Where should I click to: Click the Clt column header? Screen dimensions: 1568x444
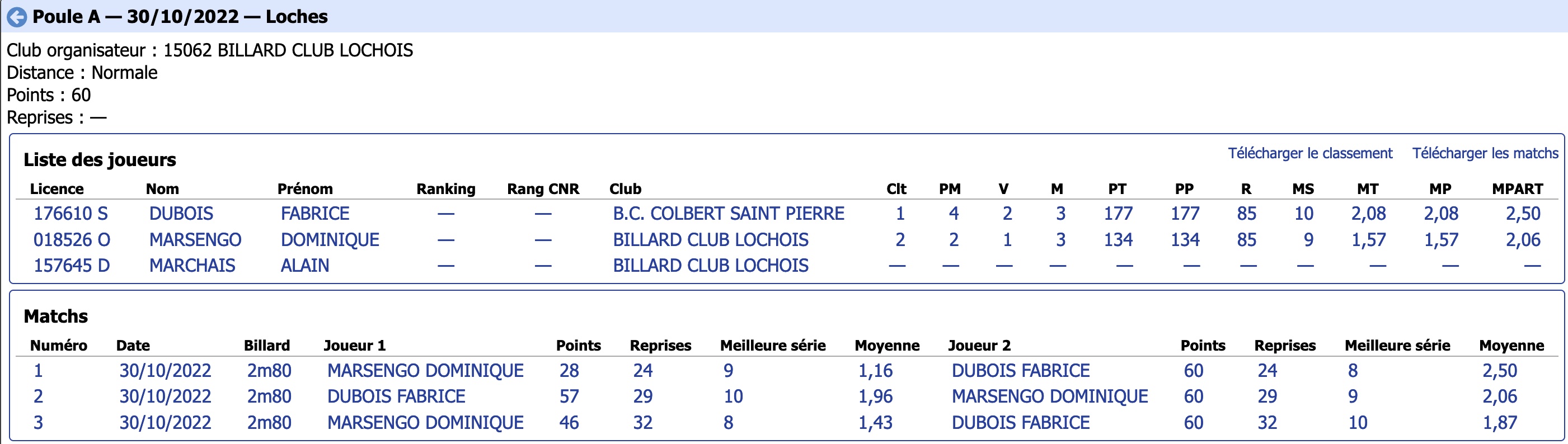point(896,188)
